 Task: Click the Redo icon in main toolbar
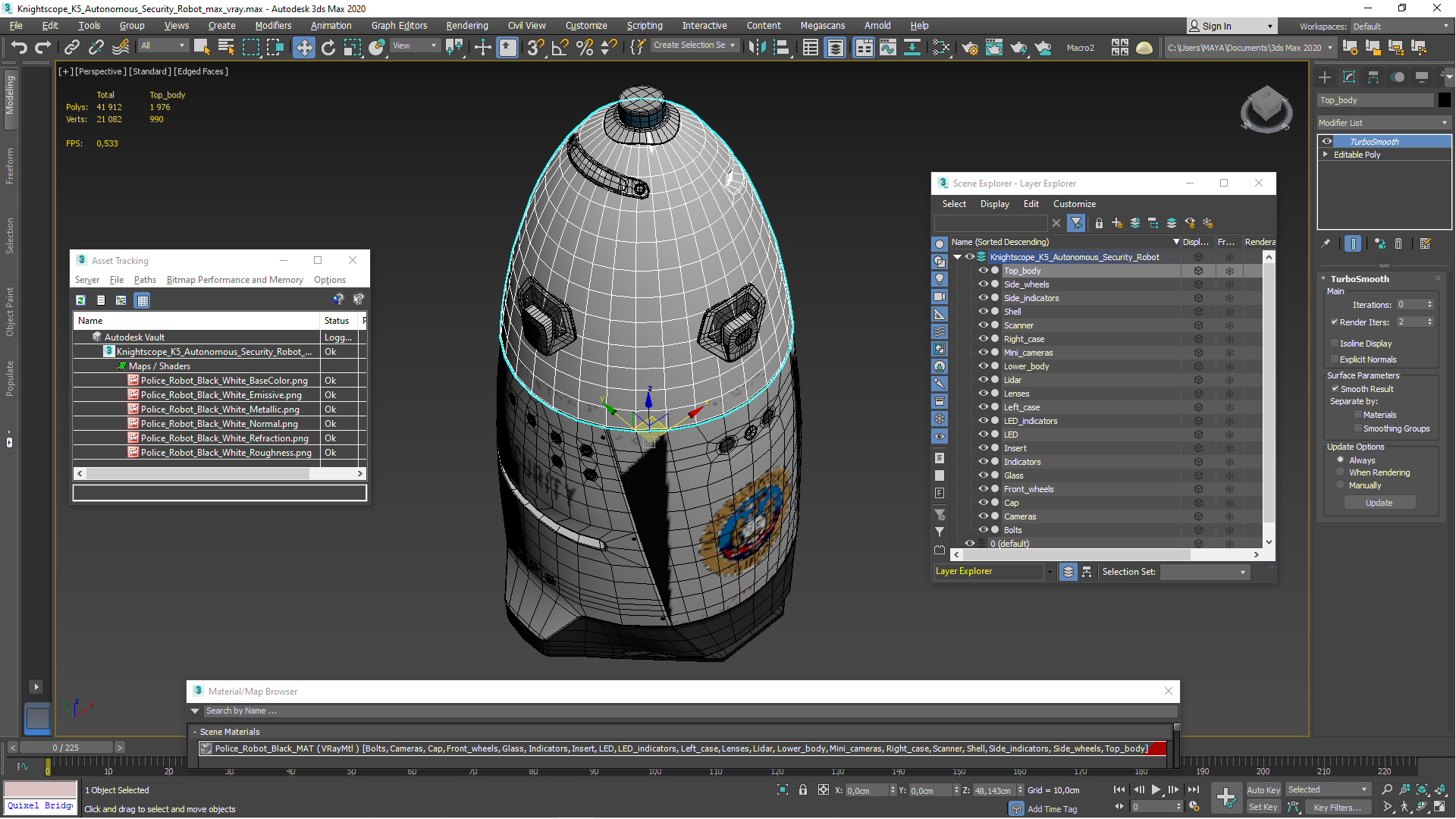pyautogui.click(x=43, y=47)
